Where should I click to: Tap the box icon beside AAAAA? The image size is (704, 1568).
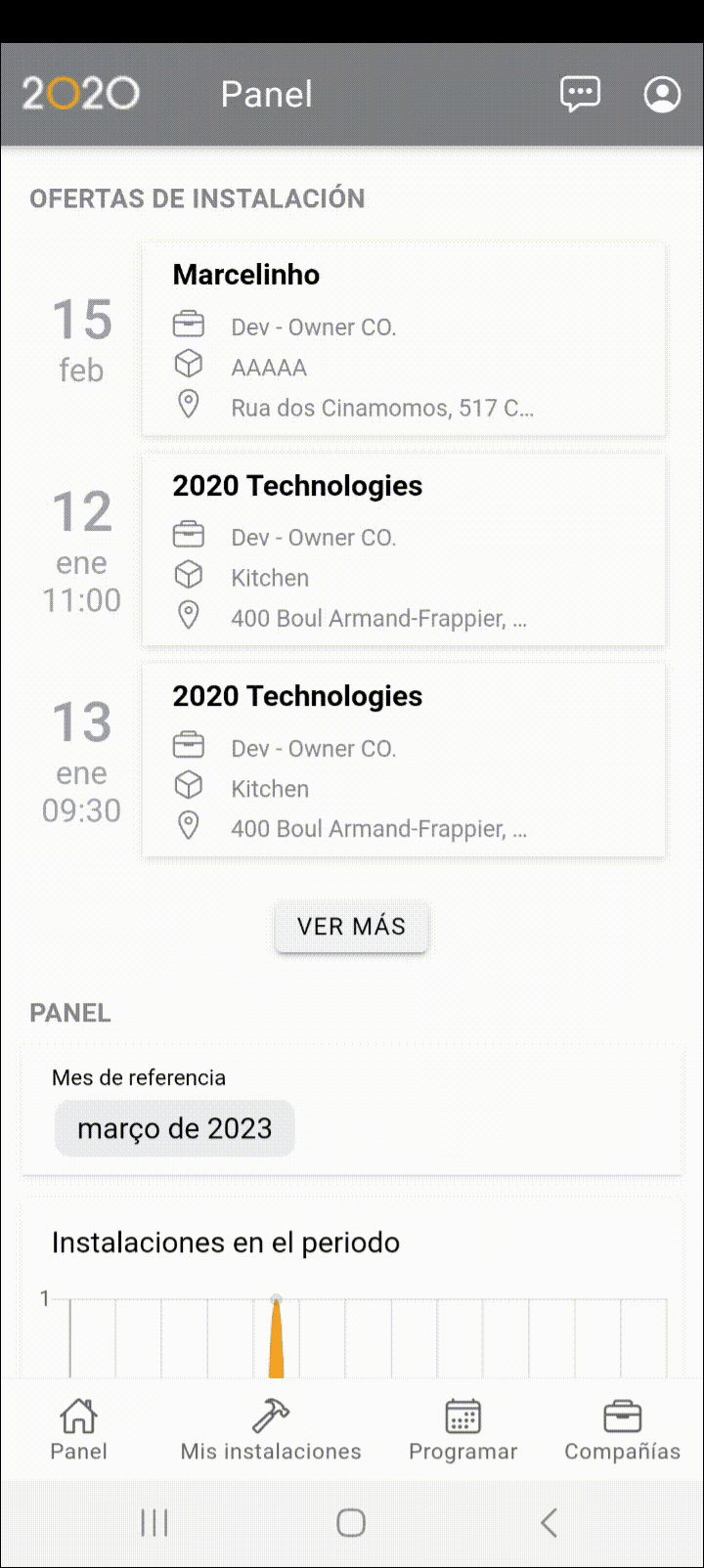tap(189, 364)
